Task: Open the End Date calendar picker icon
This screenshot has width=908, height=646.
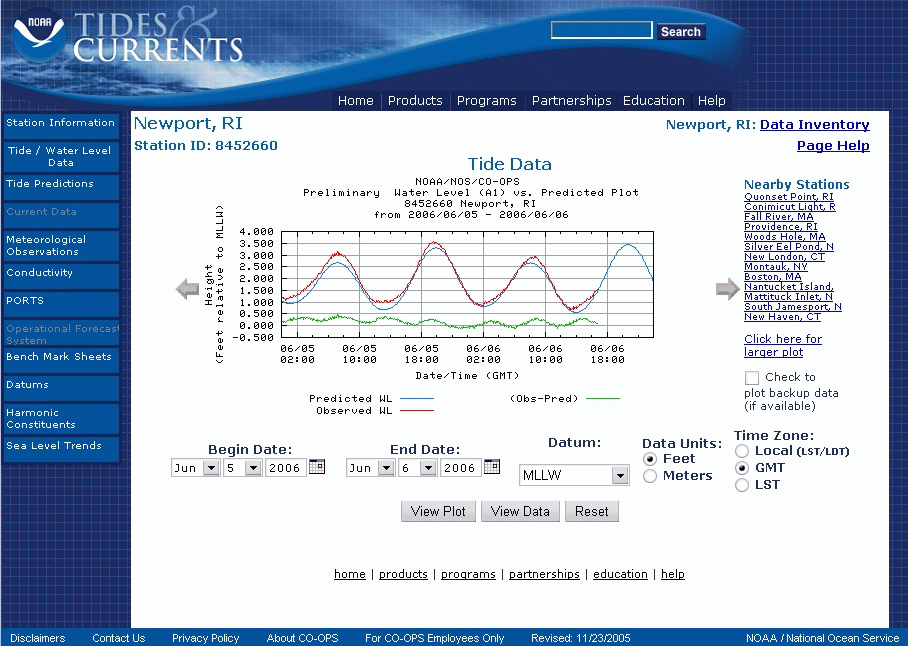Action: coord(492,467)
